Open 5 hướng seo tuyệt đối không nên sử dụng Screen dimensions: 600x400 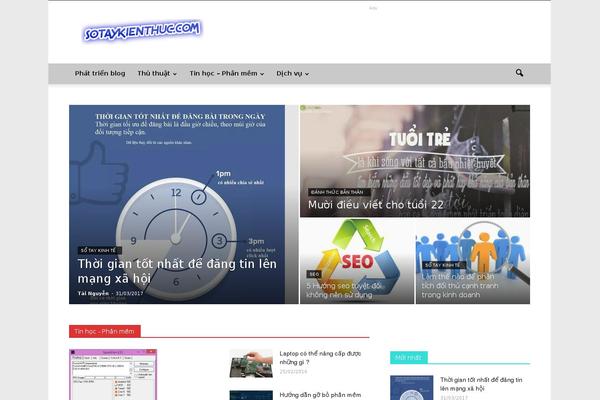344,290
